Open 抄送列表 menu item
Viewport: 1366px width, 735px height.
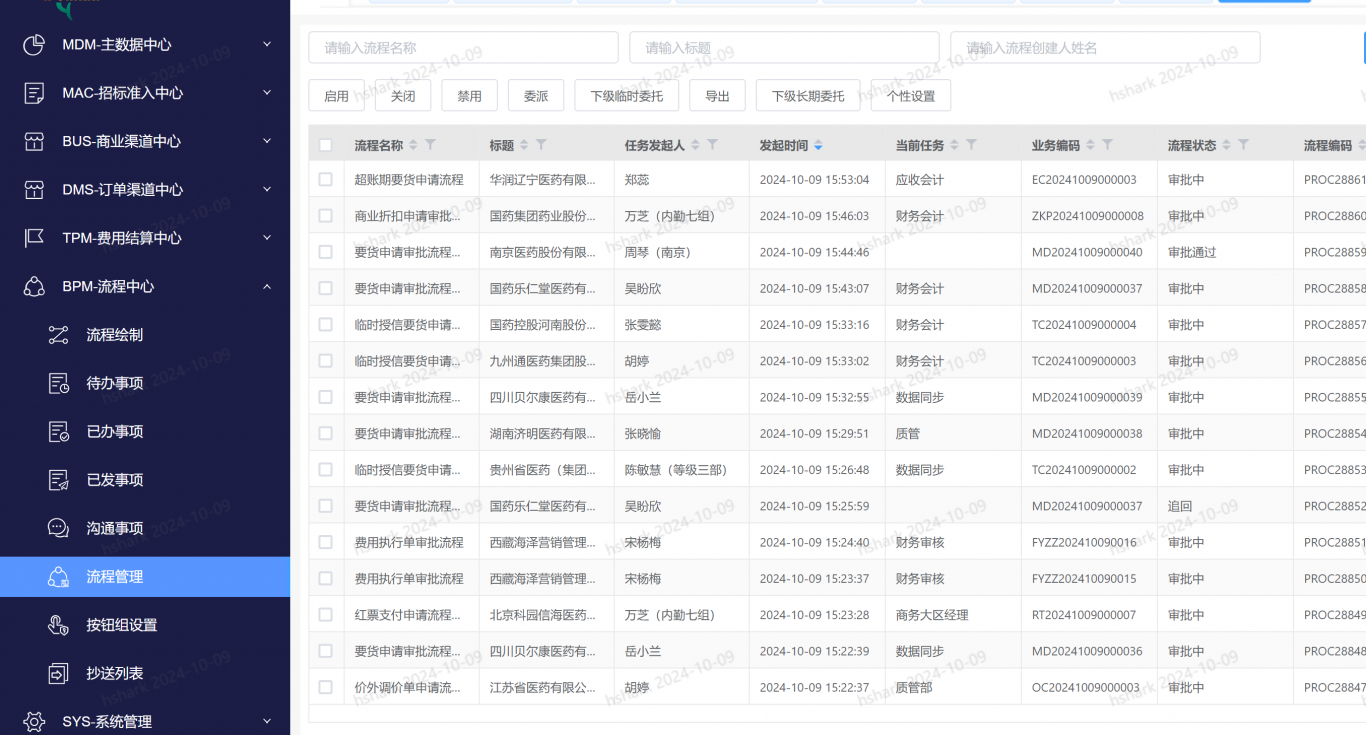tap(145, 673)
